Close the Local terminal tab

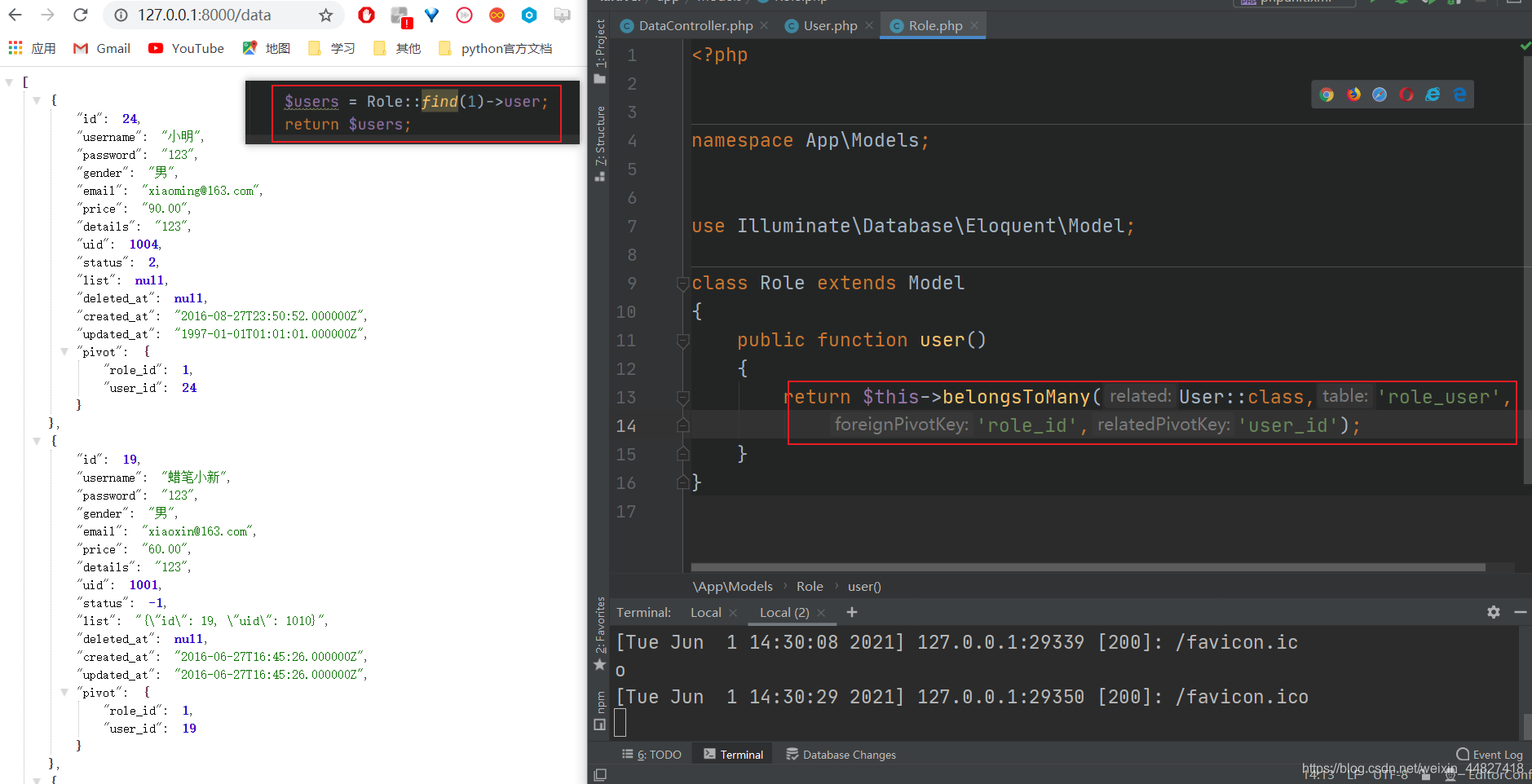733,613
